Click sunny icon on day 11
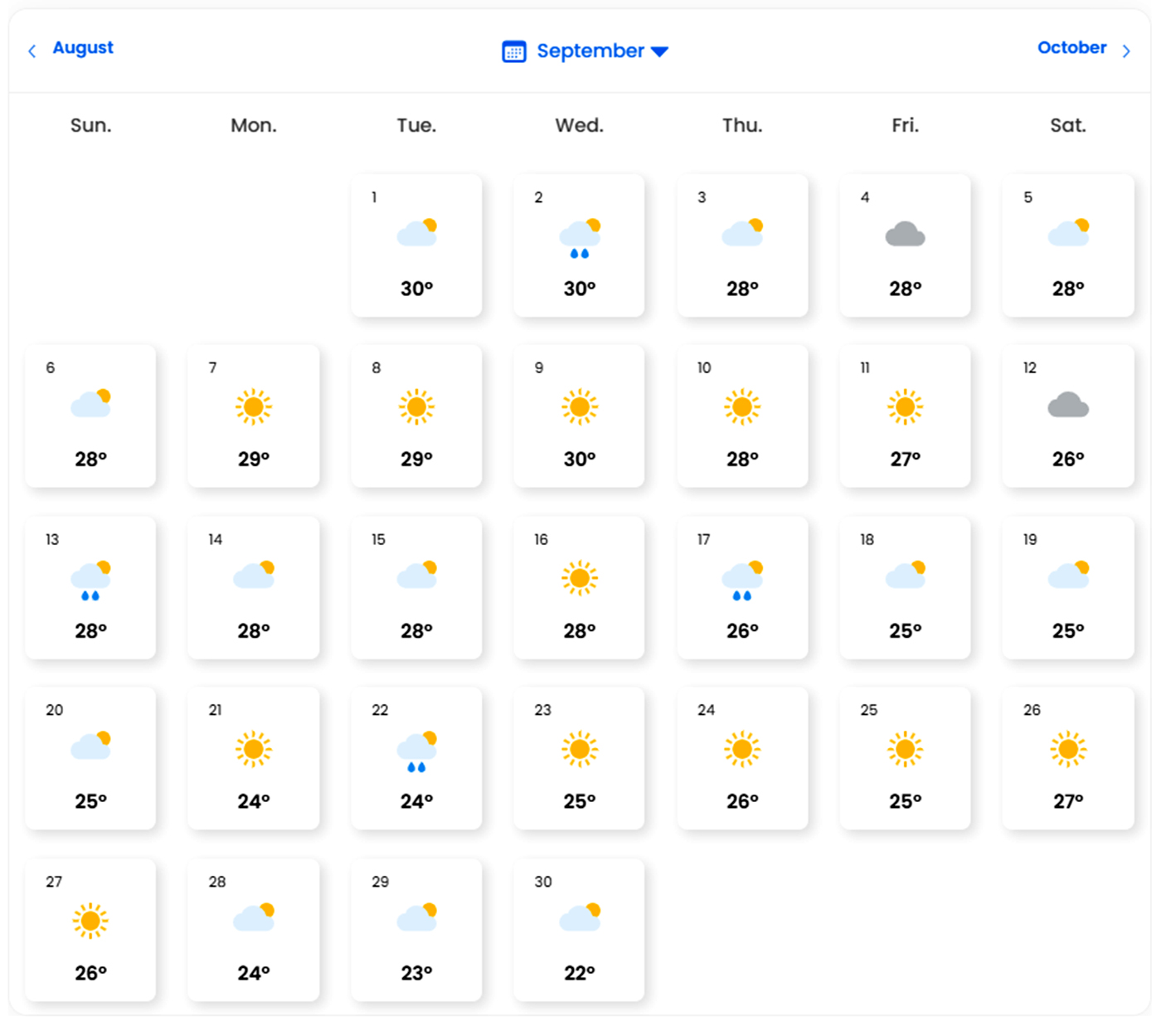 point(906,407)
